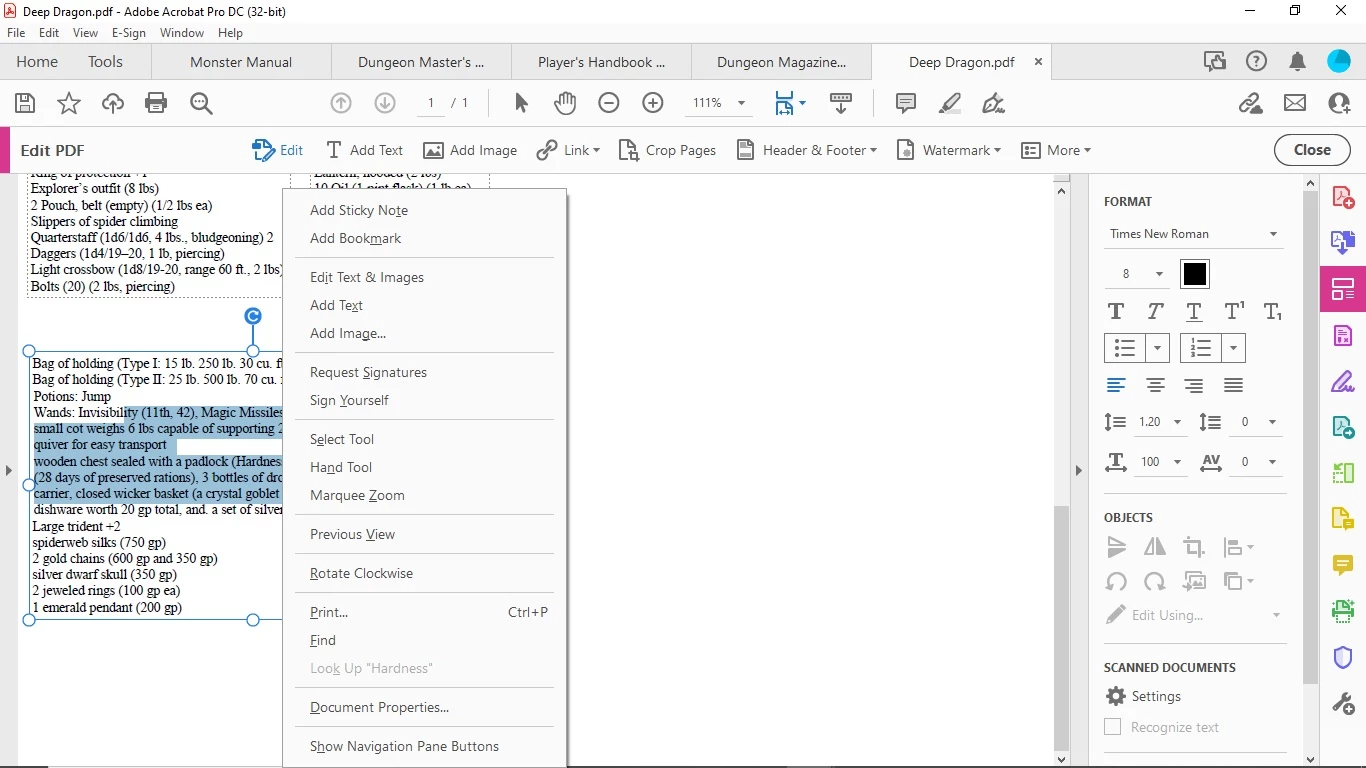Toggle the Recognize text checkbox
1366x768 pixels.
point(1112,727)
